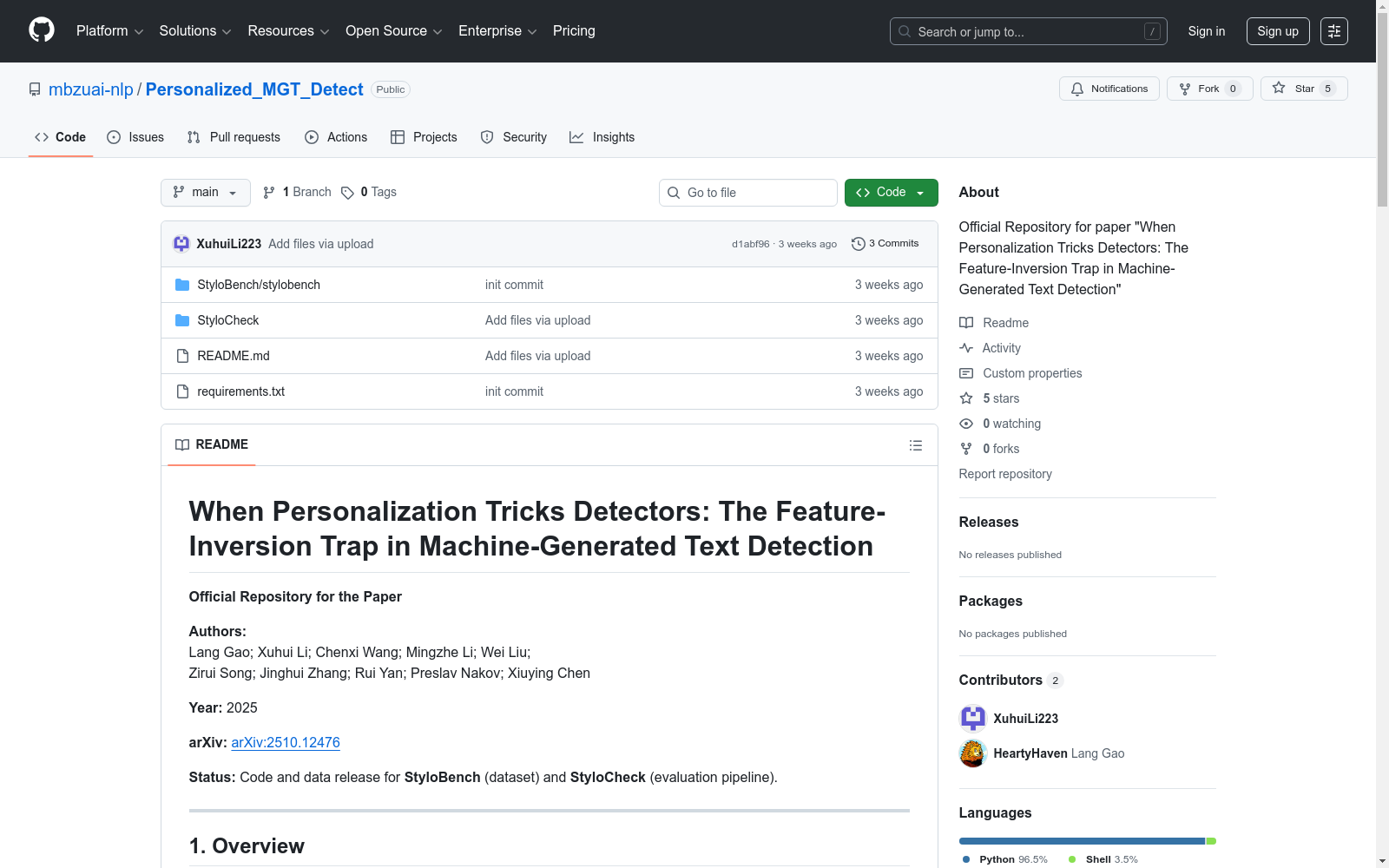
Task: Click the Sign up button
Action: click(1278, 31)
